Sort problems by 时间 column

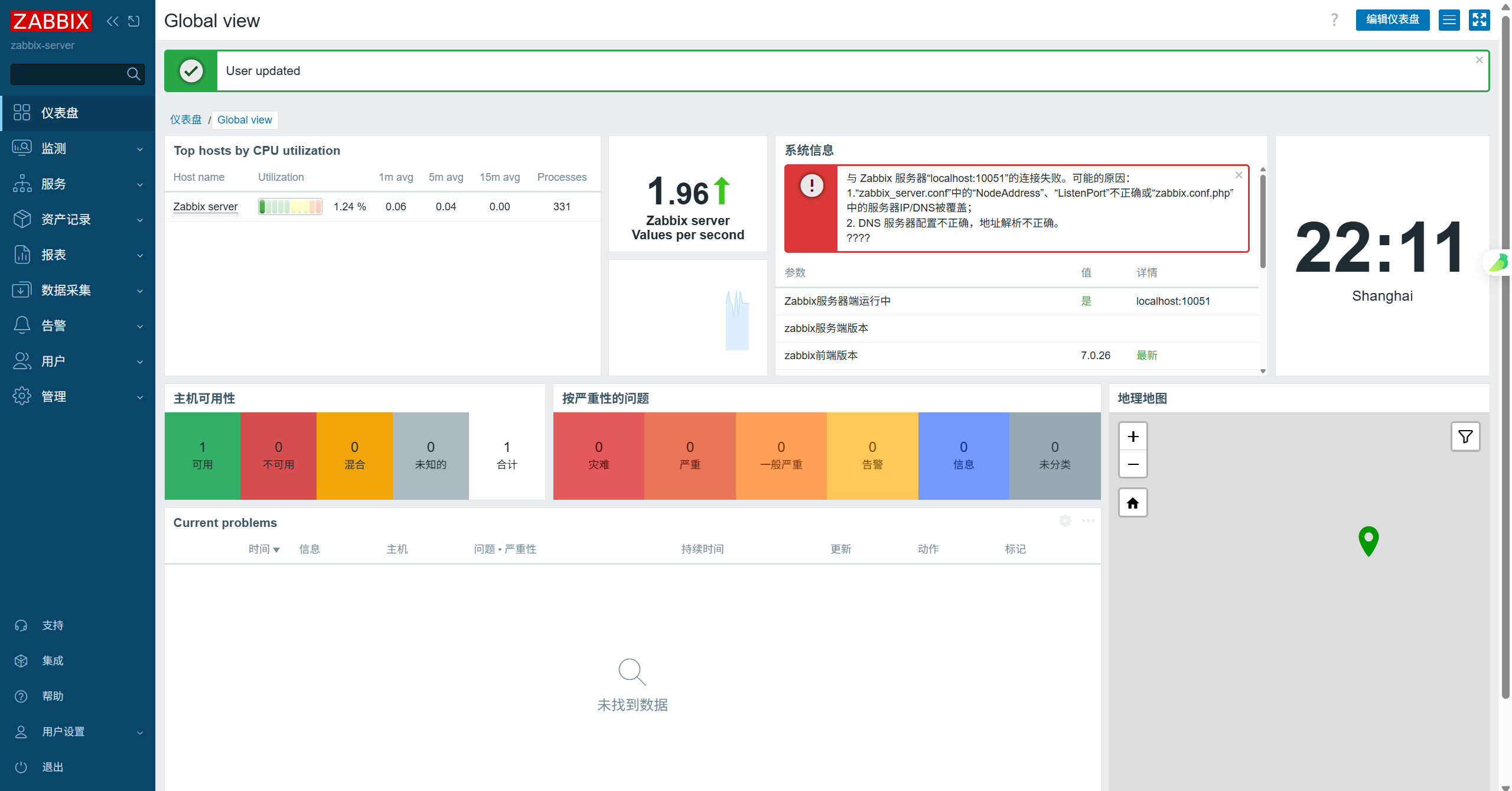264,549
